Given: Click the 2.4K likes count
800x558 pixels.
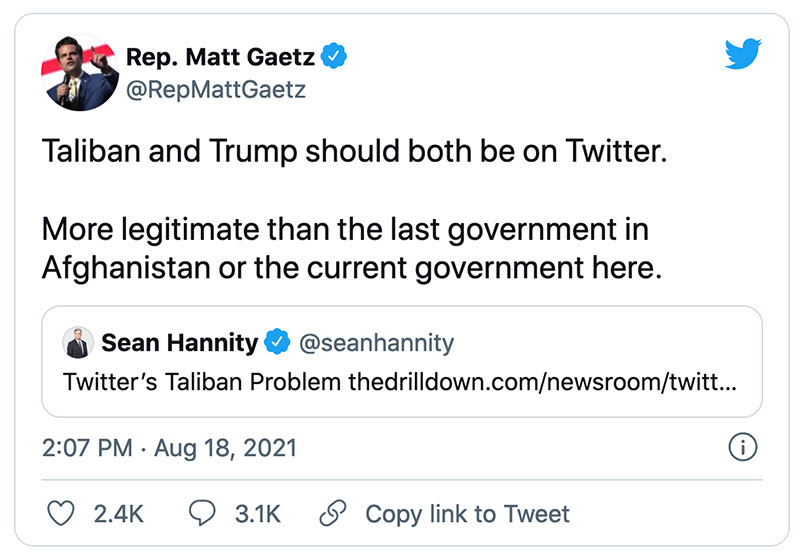Looking at the screenshot, I should [118, 514].
